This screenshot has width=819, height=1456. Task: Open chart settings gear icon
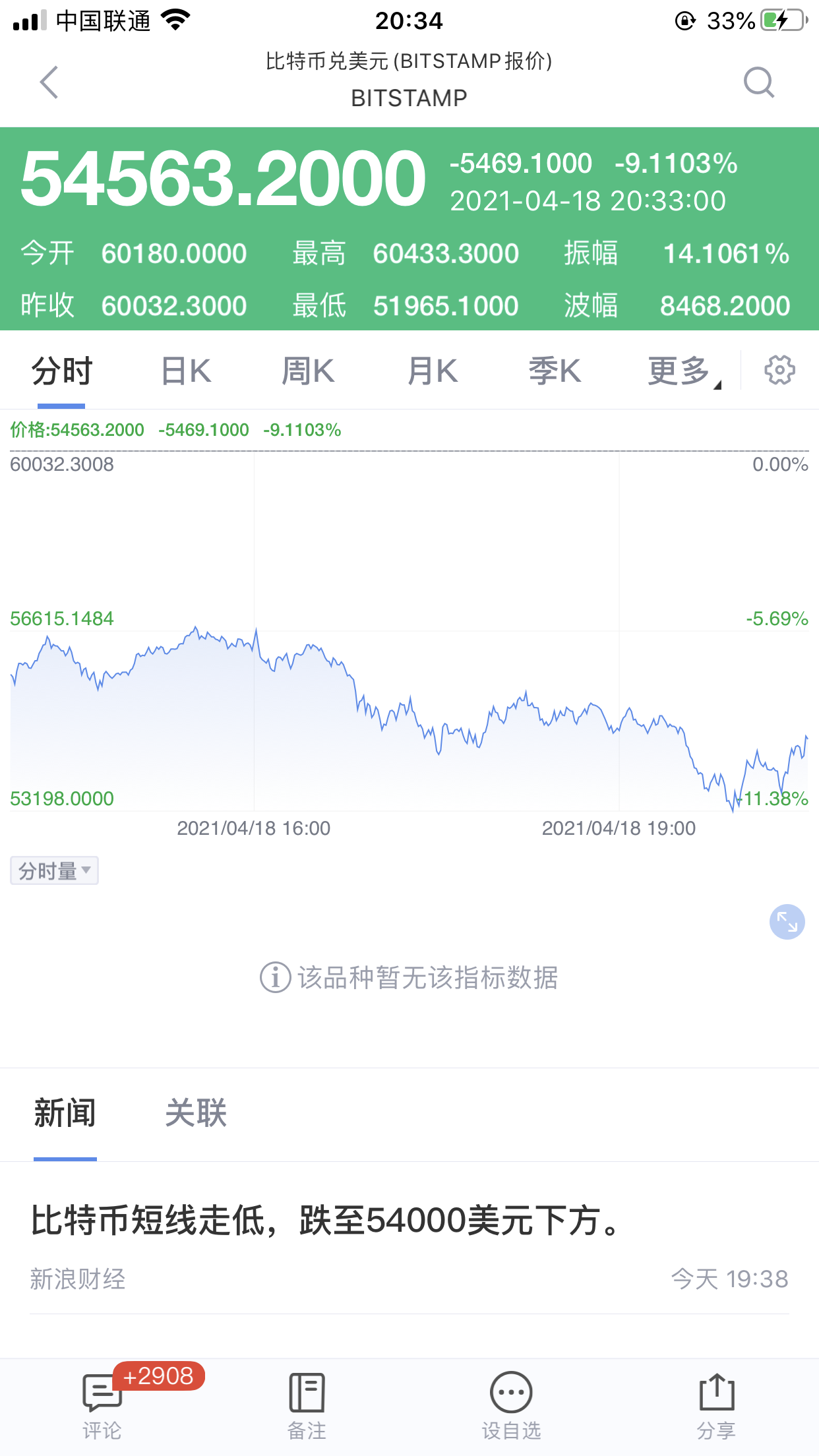(779, 370)
